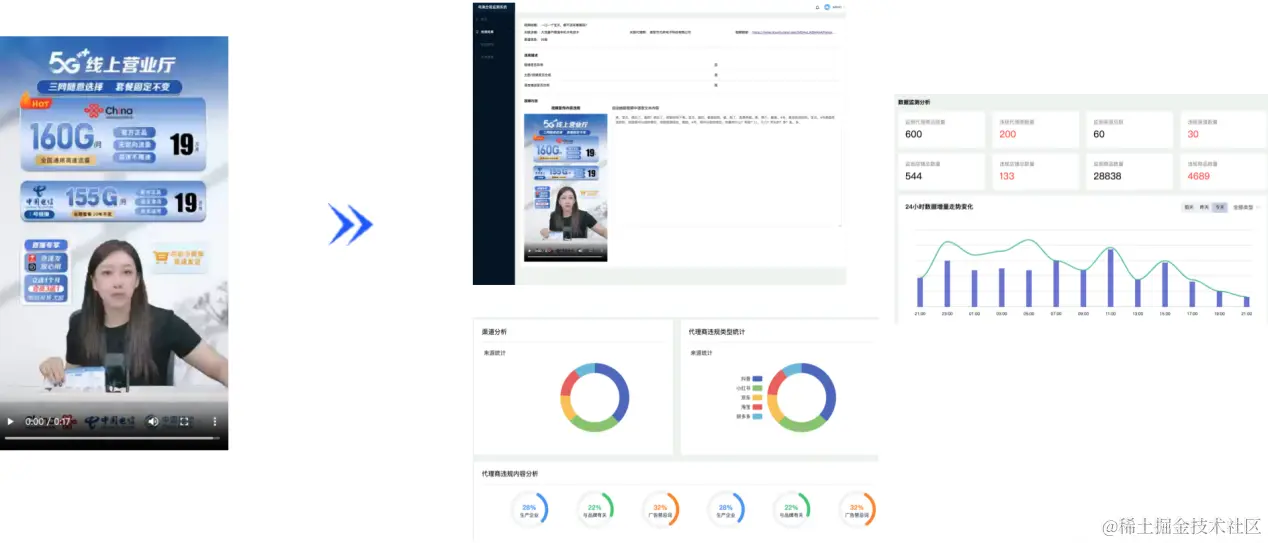Click the 渠道分析 donut chart
Image resolution: width=1268 pixels, height=543 pixels.
click(x=595, y=398)
